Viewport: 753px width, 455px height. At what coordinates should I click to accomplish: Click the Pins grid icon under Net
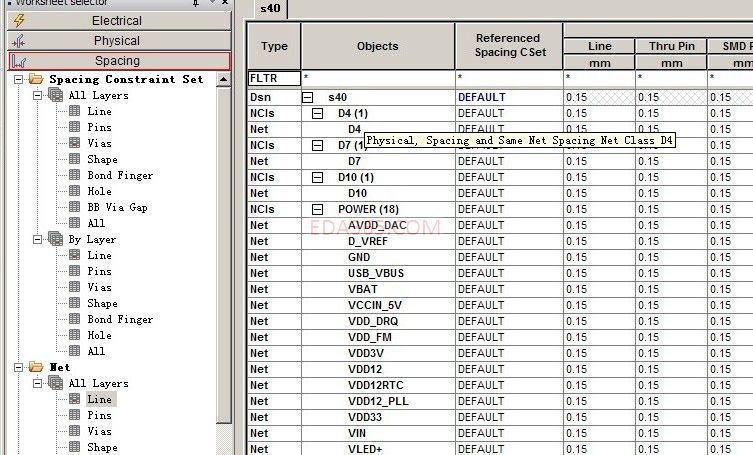point(74,415)
